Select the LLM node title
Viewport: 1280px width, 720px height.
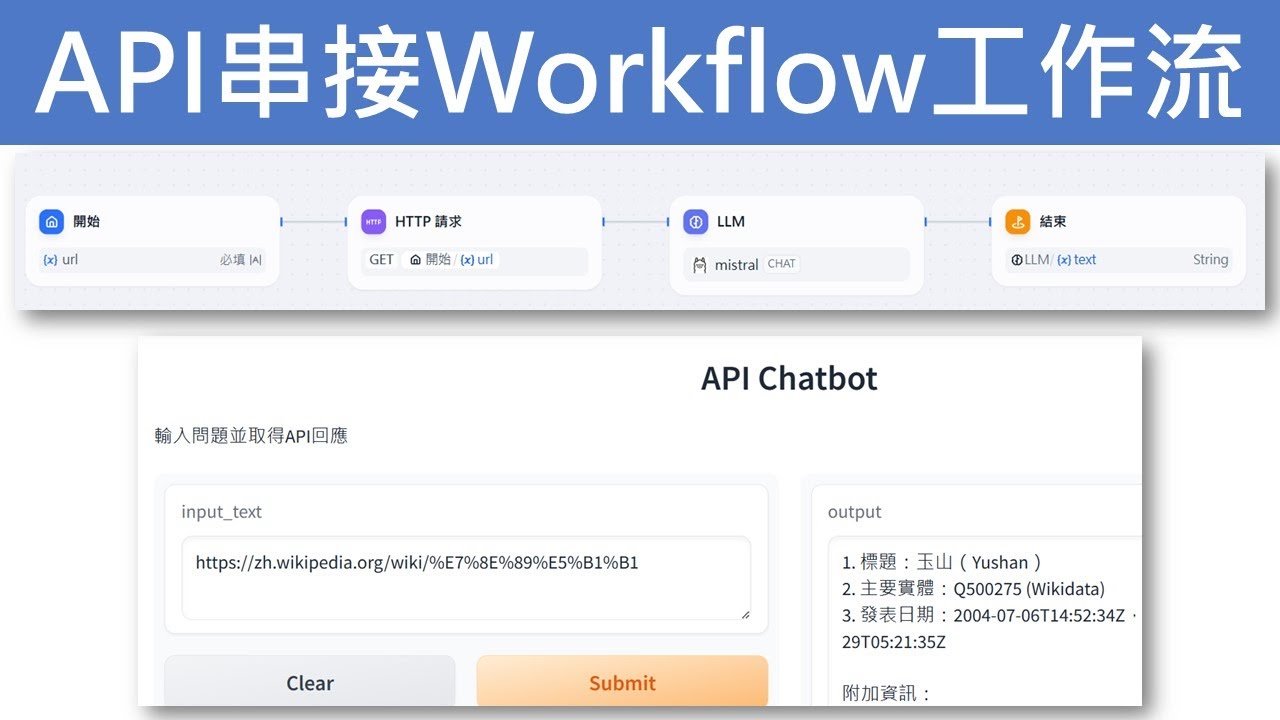(731, 222)
